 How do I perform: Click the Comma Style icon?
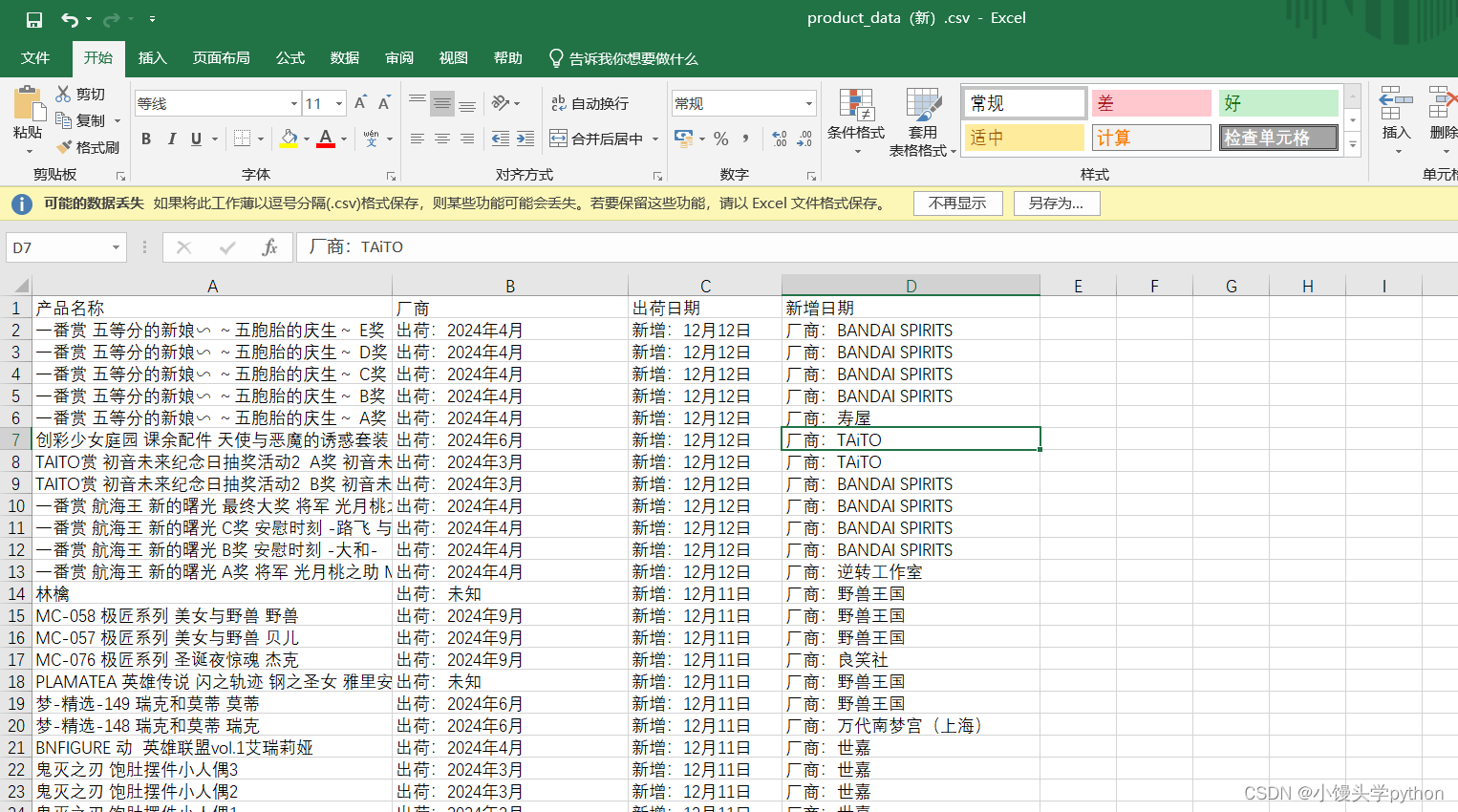[746, 139]
